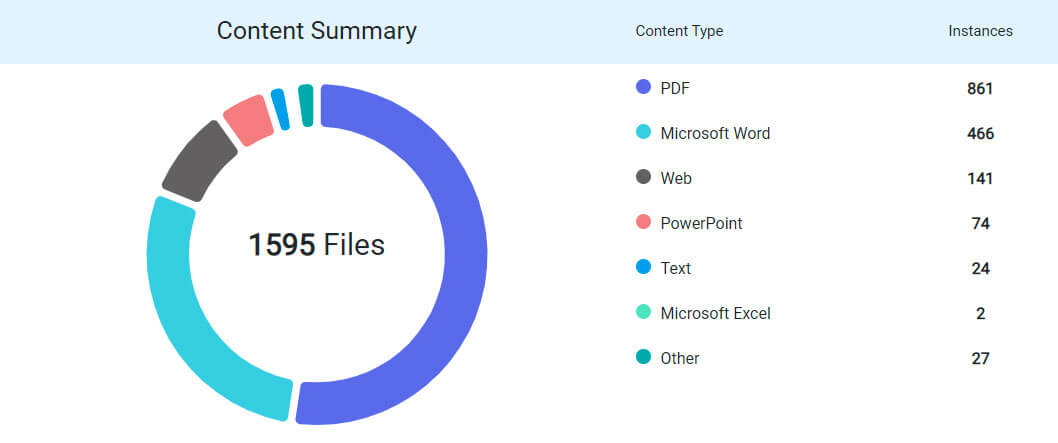Image resolution: width=1058 pixels, height=443 pixels.
Task: Select the teal Other donut segment
Action: pyautogui.click(x=306, y=105)
